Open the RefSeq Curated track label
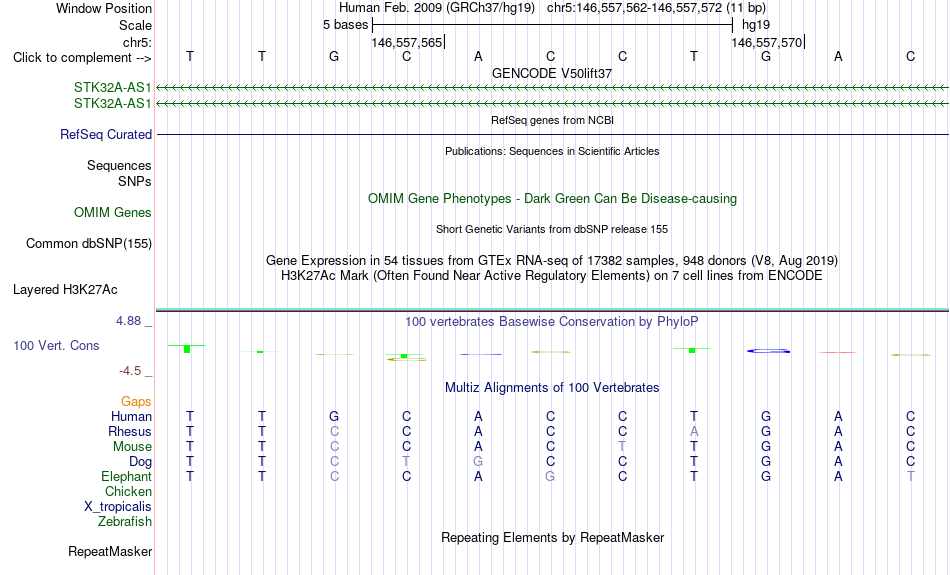Viewport: 950px width, 575px height. pos(106,135)
